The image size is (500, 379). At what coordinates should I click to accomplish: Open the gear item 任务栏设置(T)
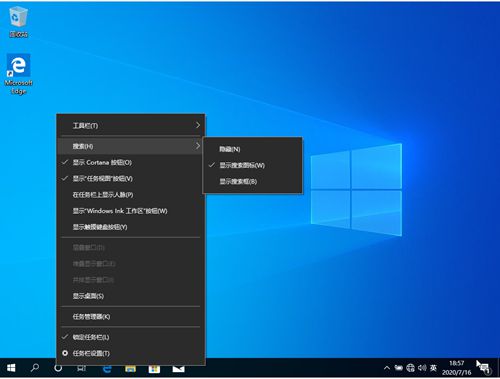click(x=131, y=353)
